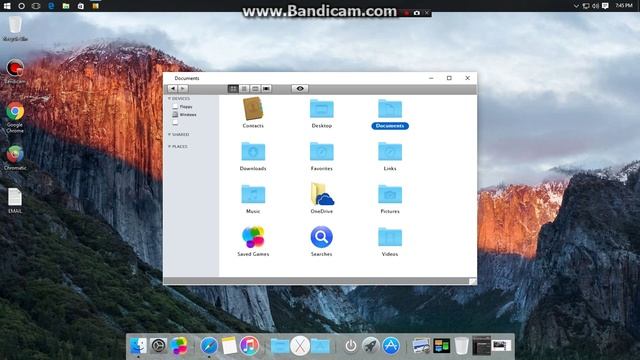Viewport: 640px width, 360px height.
Task: Go forward with the right arrow button
Action: click(x=183, y=89)
